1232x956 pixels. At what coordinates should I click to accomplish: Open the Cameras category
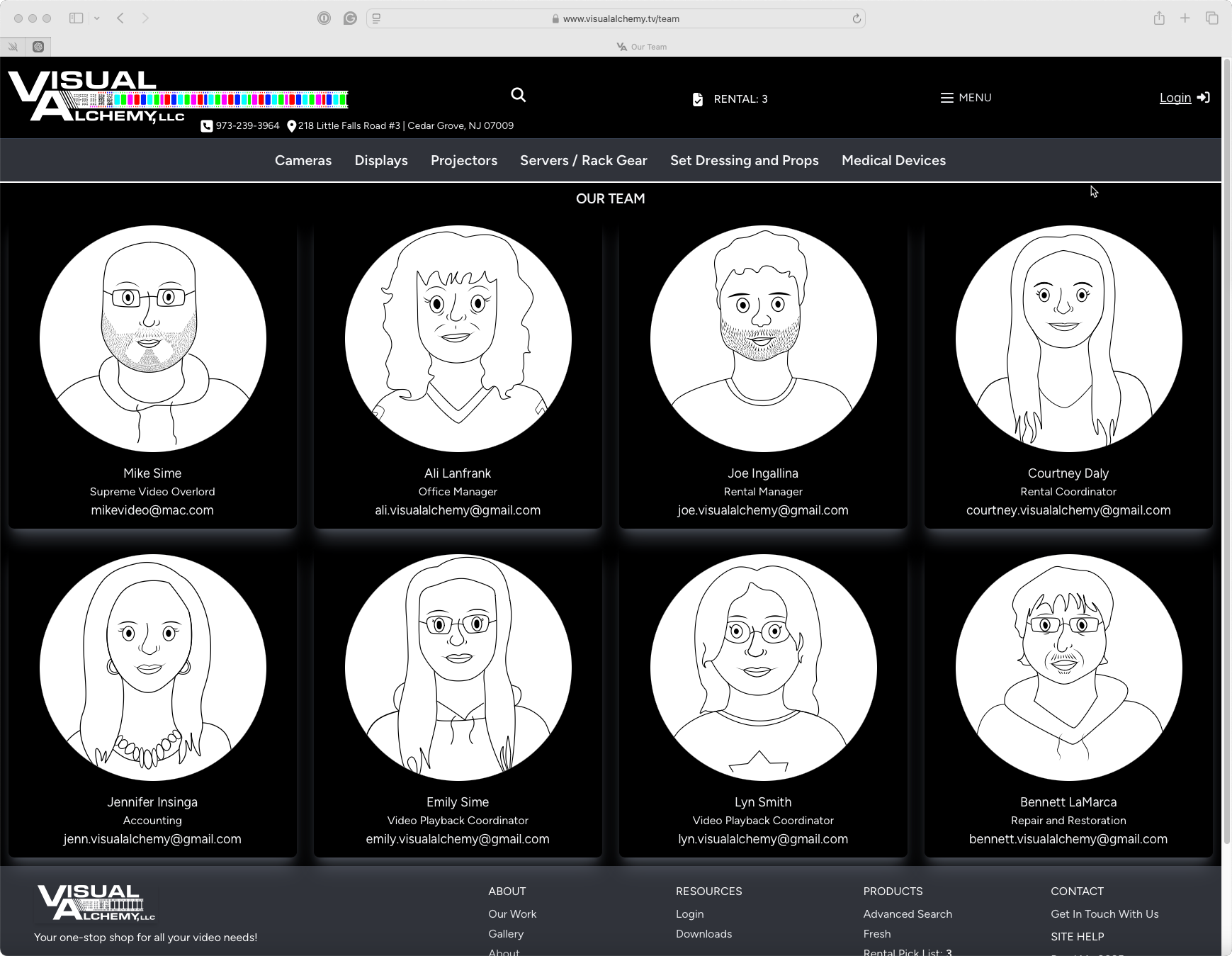303,160
